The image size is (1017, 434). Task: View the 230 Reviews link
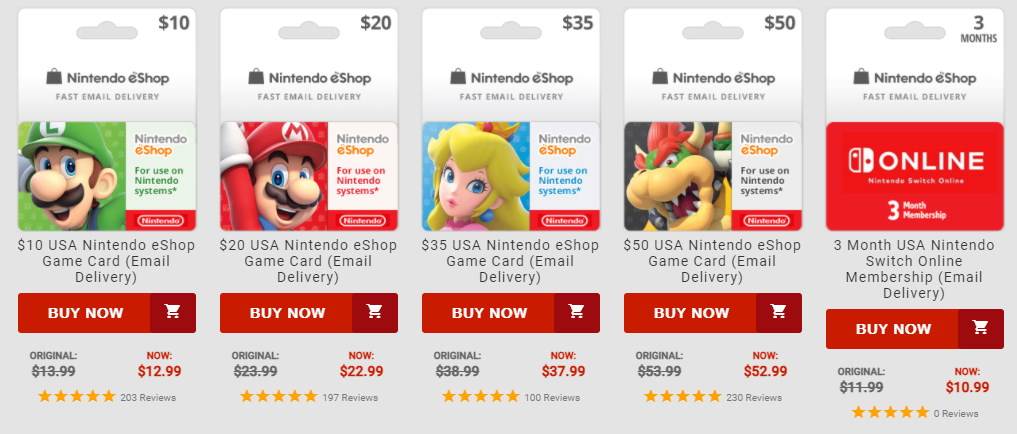(x=754, y=398)
